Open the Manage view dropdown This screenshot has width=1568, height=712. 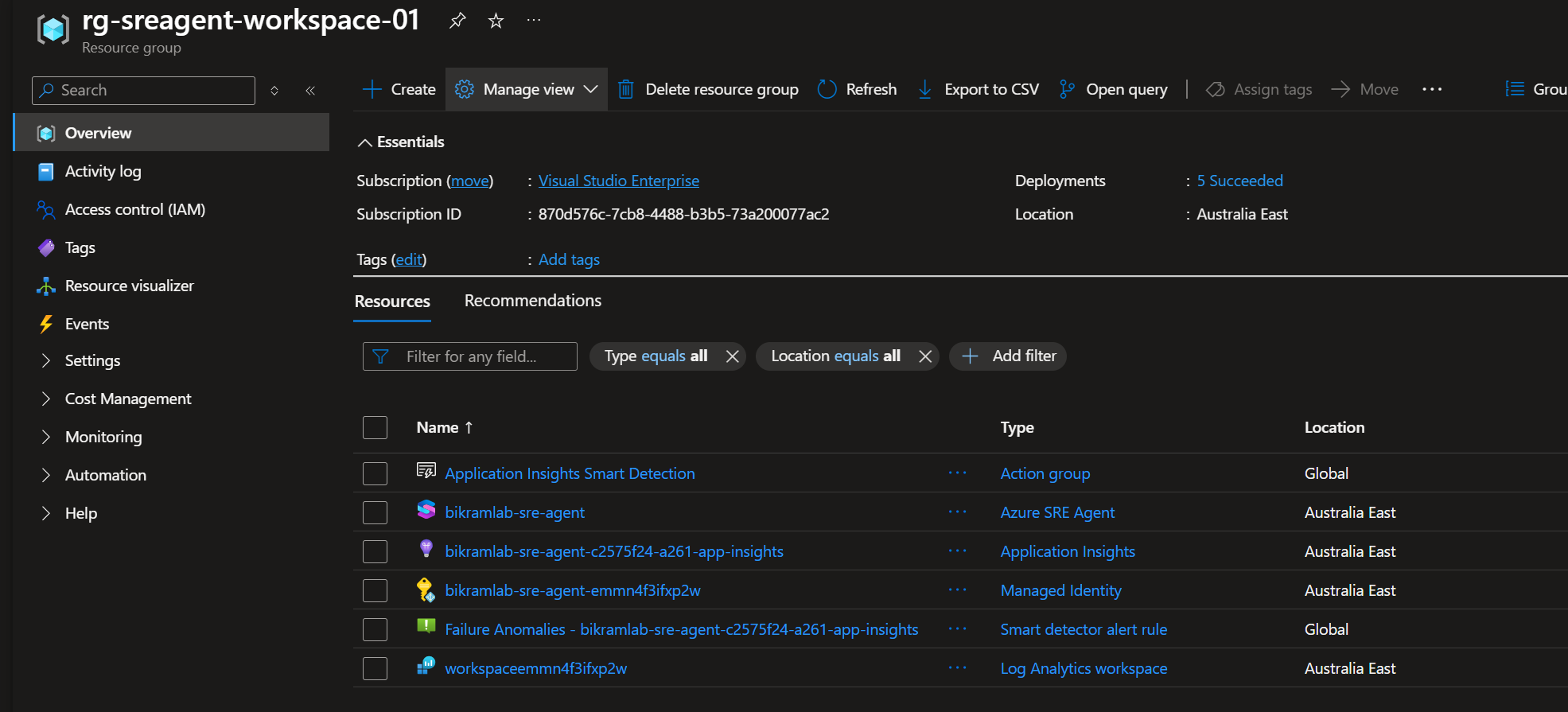point(527,89)
